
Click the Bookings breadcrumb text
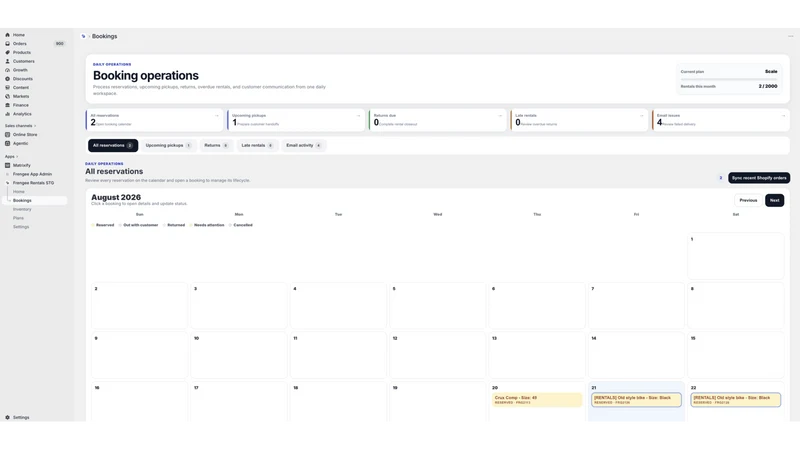click(x=105, y=36)
